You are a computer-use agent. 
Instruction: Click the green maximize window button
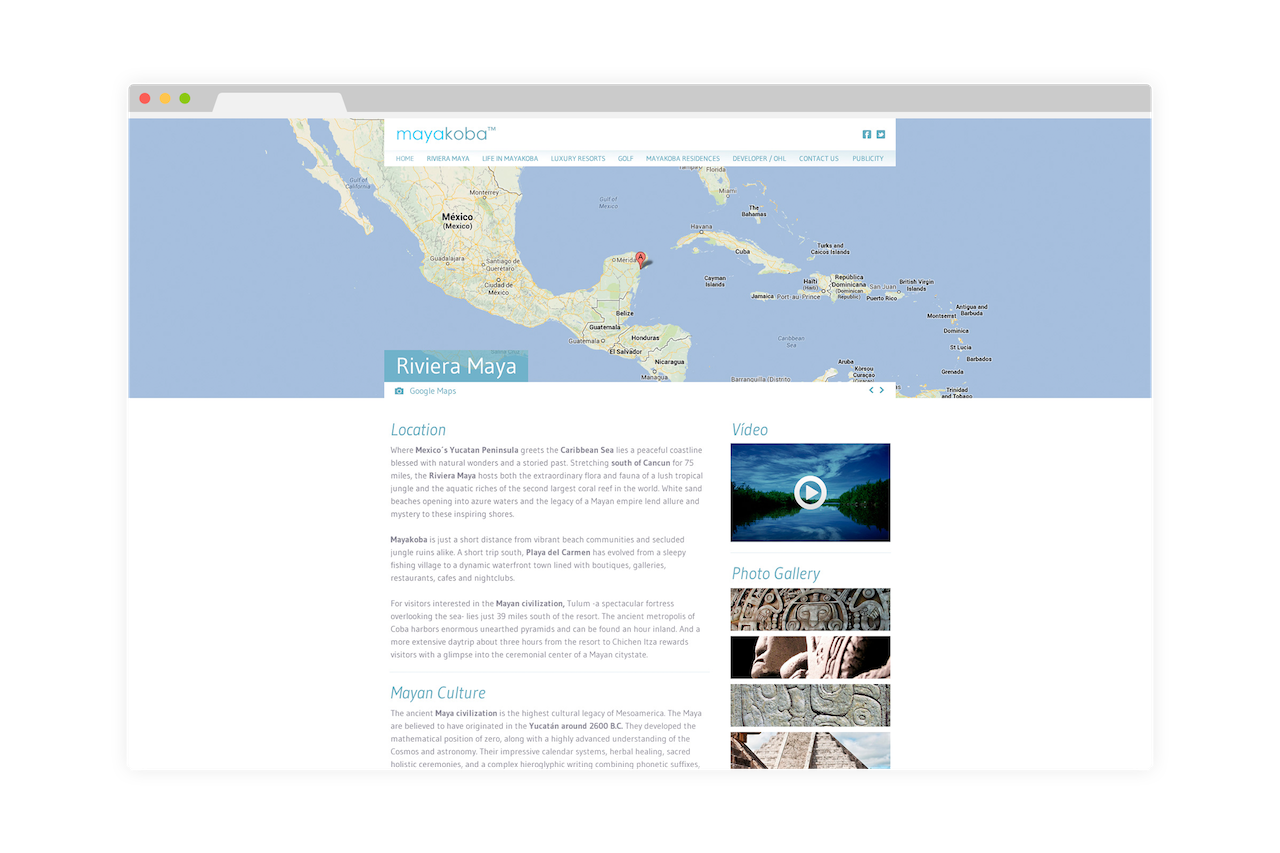click(185, 98)
